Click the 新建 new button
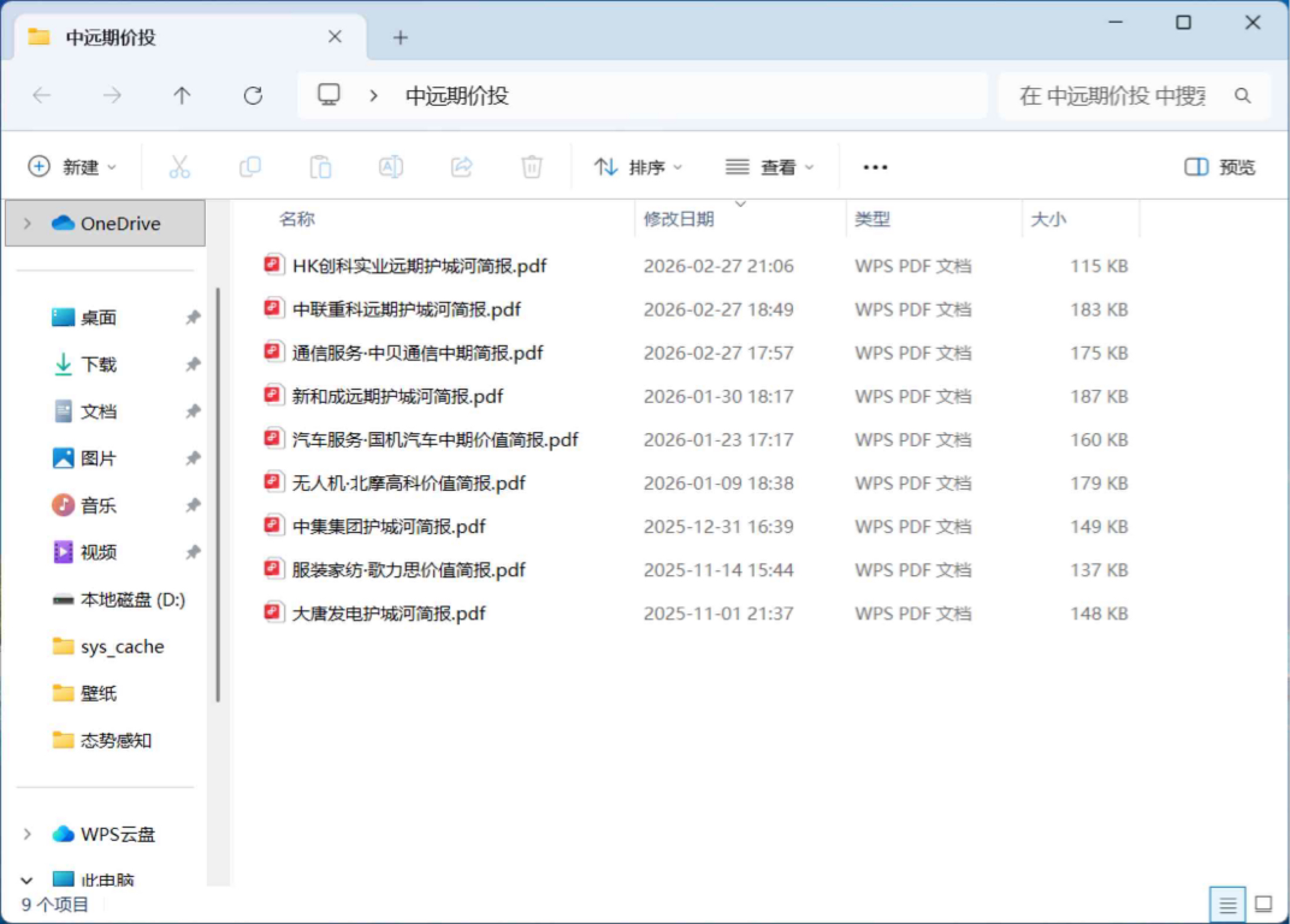 tap(72, 167)
